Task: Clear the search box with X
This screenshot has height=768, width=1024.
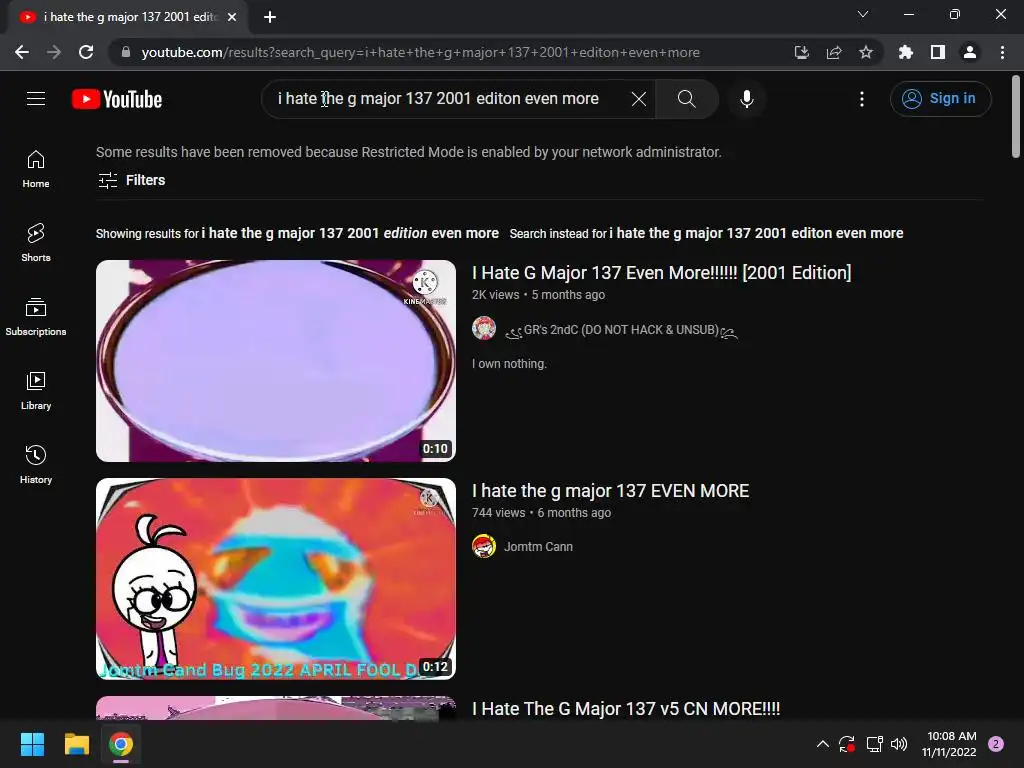Action: 639,99
